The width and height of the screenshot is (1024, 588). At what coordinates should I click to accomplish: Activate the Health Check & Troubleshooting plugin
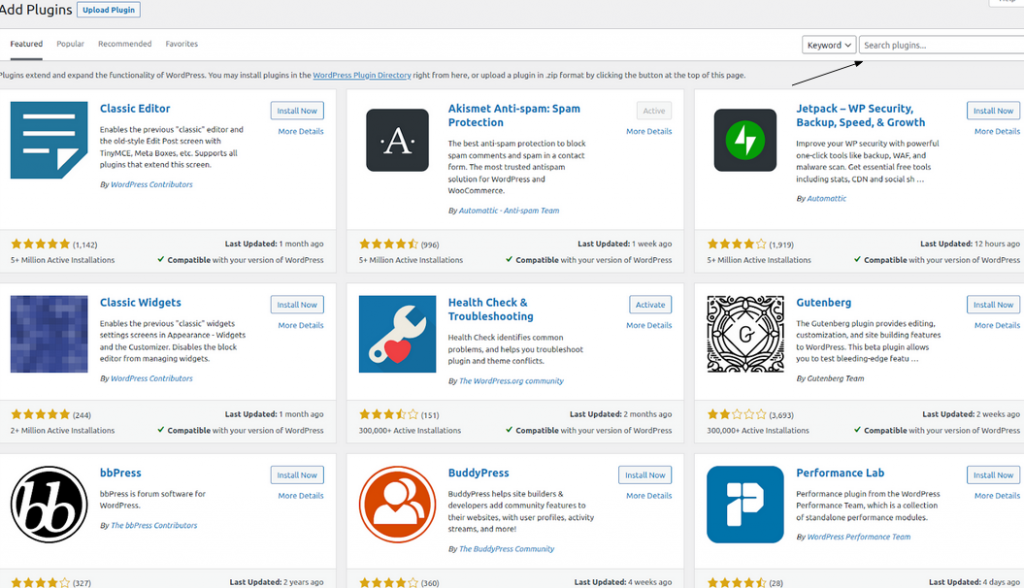[x=650, y=304]
